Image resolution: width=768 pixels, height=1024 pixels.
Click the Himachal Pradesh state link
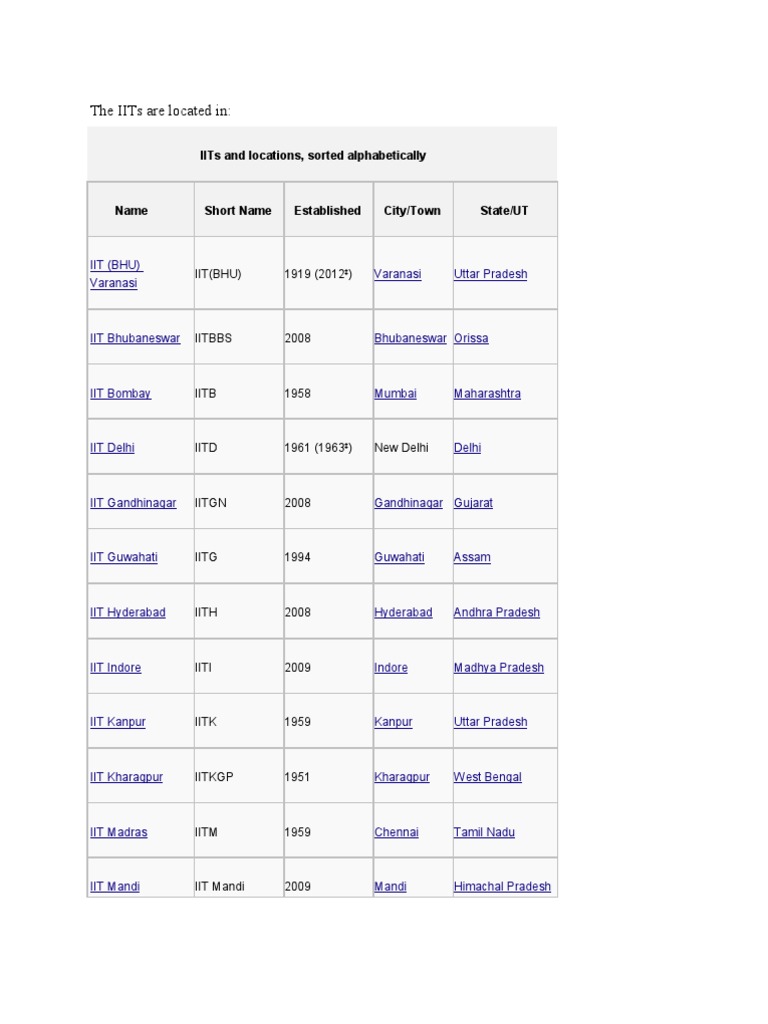[x=502, y=886]
